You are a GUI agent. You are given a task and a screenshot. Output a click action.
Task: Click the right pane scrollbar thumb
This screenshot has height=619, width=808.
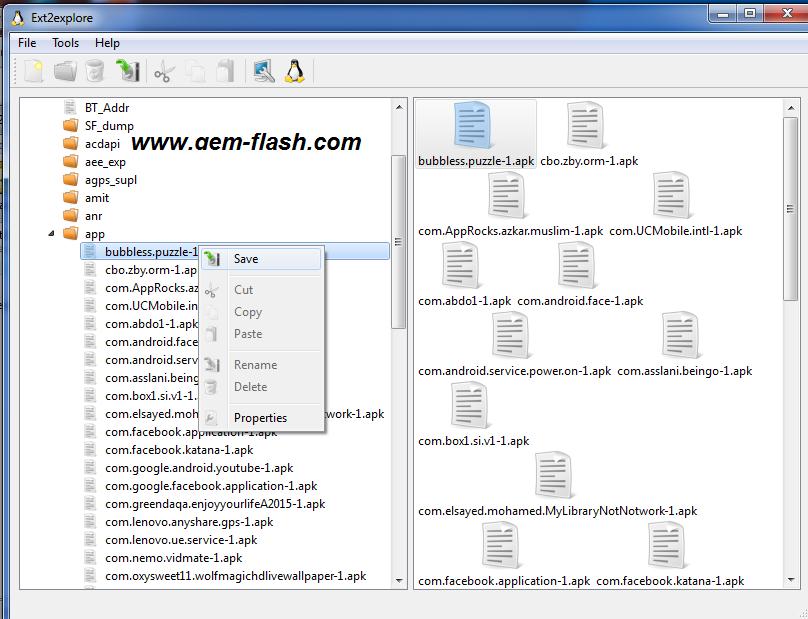pyautogui.click(x=790, y=209)
